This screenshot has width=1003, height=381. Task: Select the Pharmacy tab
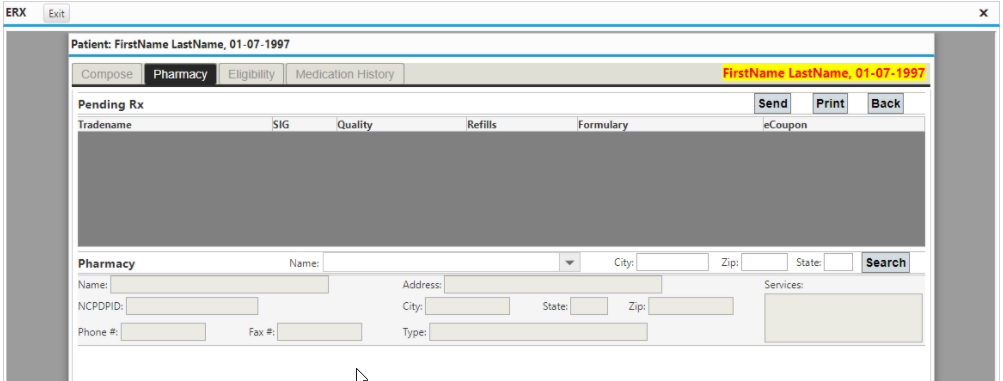click(x=180, y=74)
